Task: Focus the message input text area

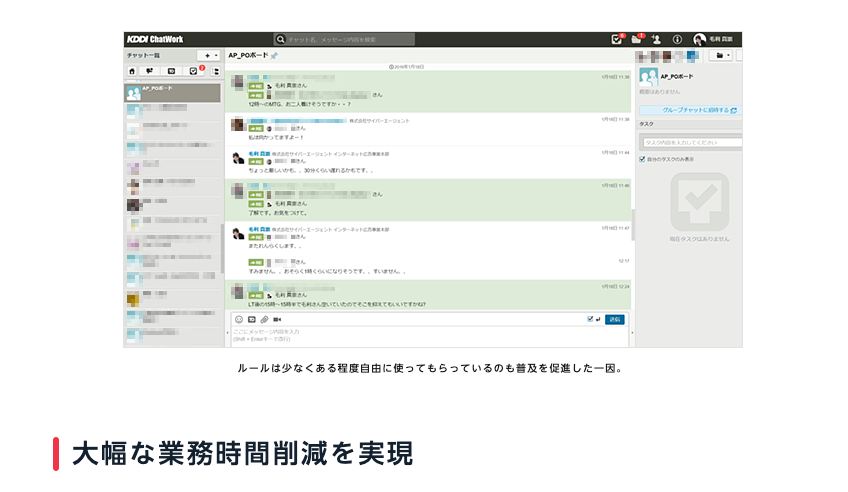Action: point(430,335)
